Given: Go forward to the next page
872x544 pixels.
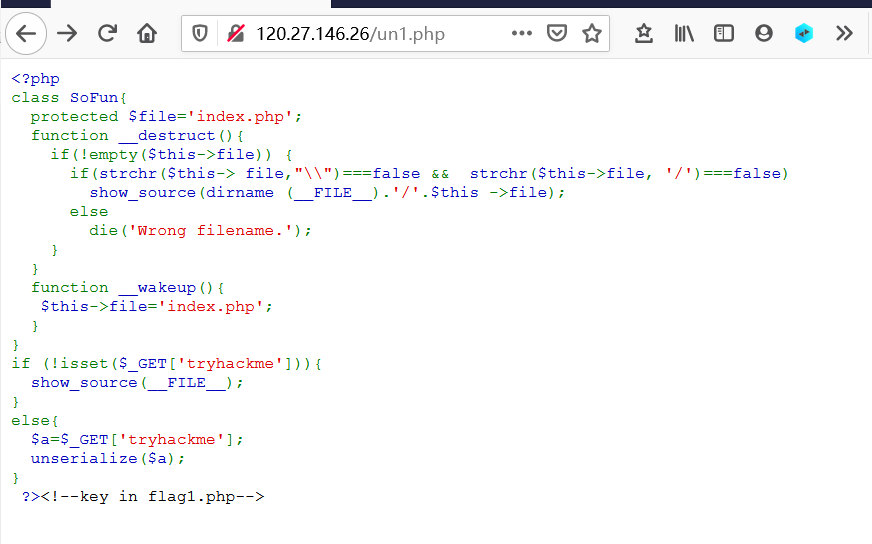Looking at the screenshot, I should coord(67,34).
